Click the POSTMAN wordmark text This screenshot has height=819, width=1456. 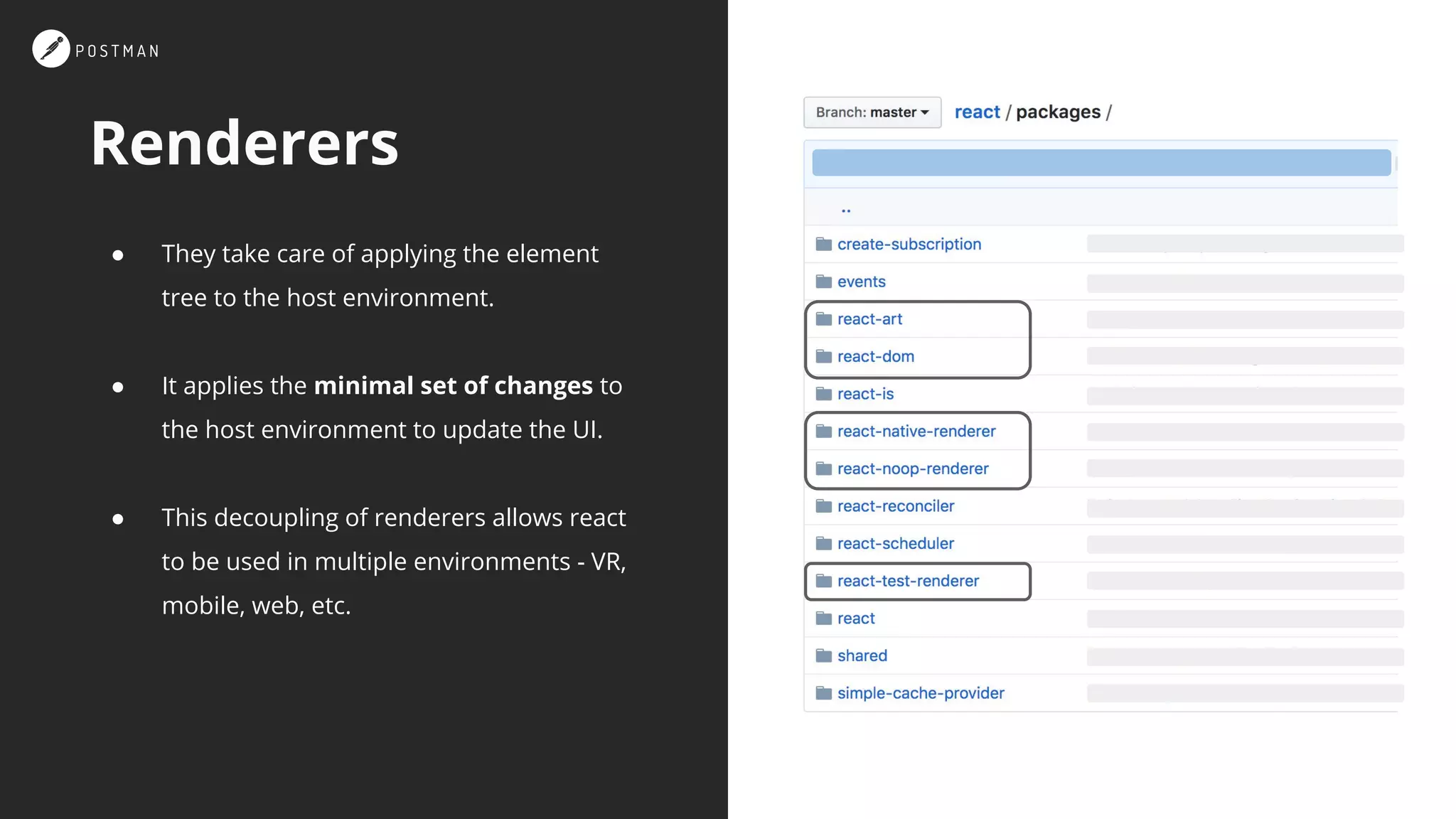pyautogui.click(x=117, y=51)
